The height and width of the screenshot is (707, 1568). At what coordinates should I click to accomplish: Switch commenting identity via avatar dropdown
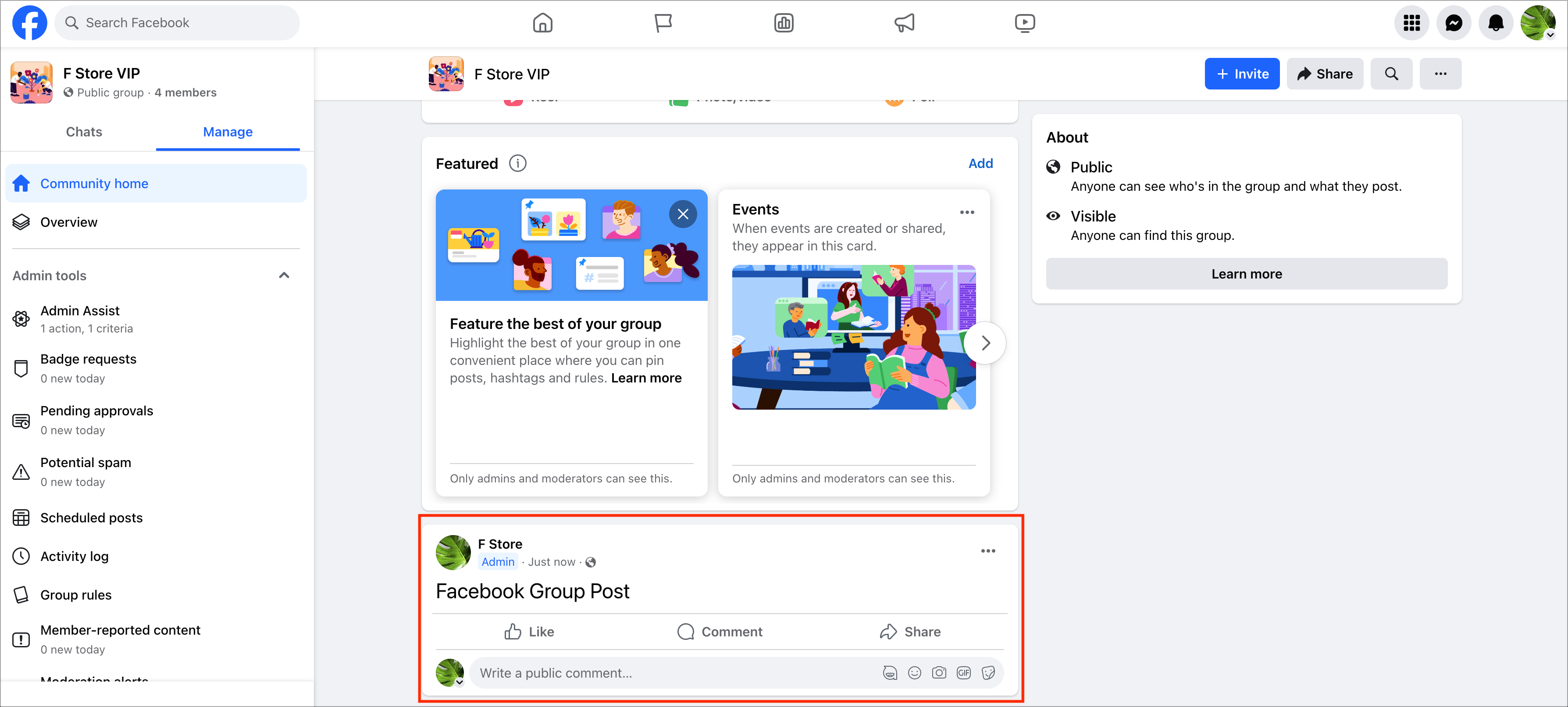tap(450, 672)
